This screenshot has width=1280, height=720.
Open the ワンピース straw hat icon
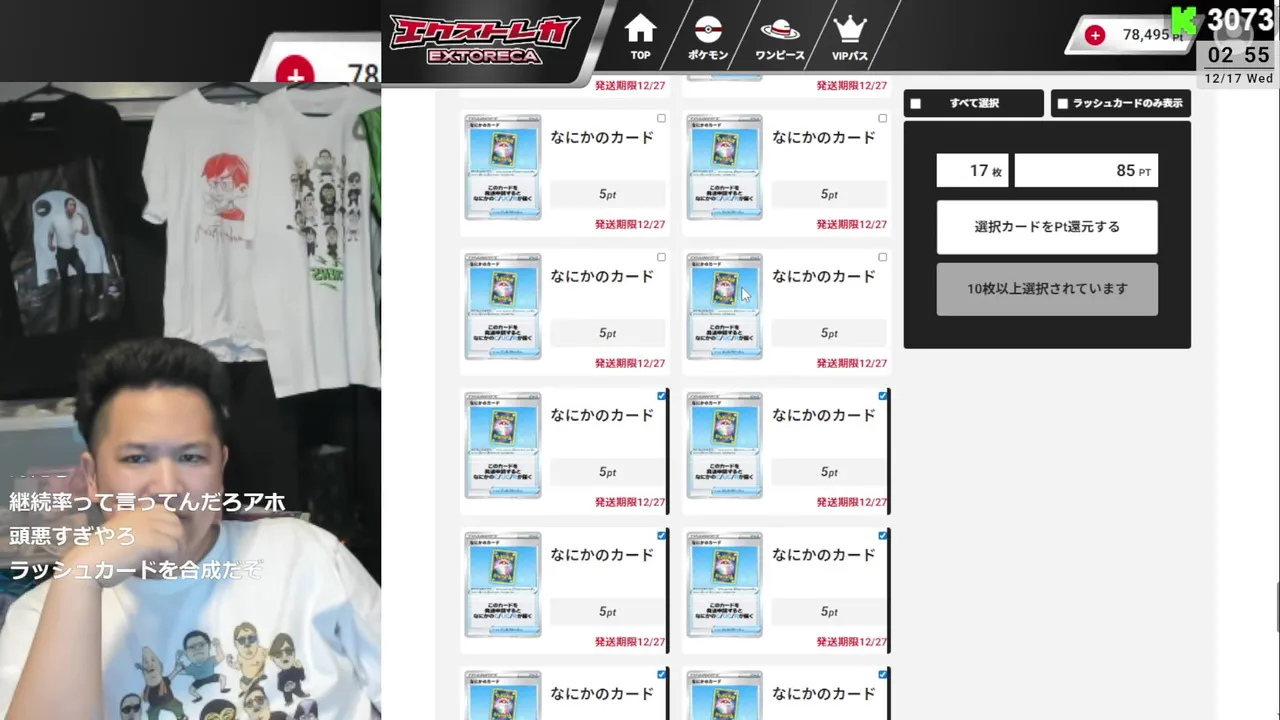pyautogui.click(x=780, y=37)
